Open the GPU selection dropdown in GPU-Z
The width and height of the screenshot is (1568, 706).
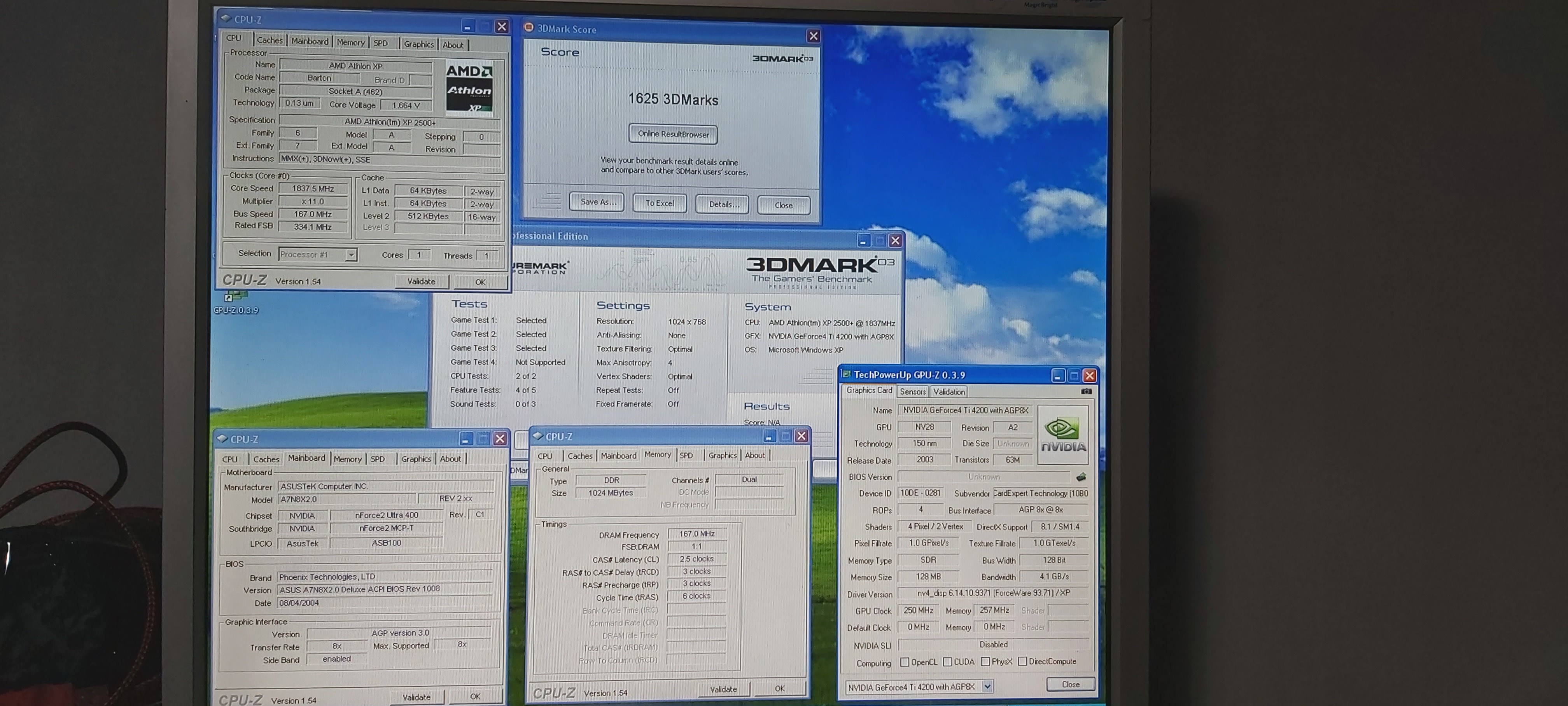987,687
